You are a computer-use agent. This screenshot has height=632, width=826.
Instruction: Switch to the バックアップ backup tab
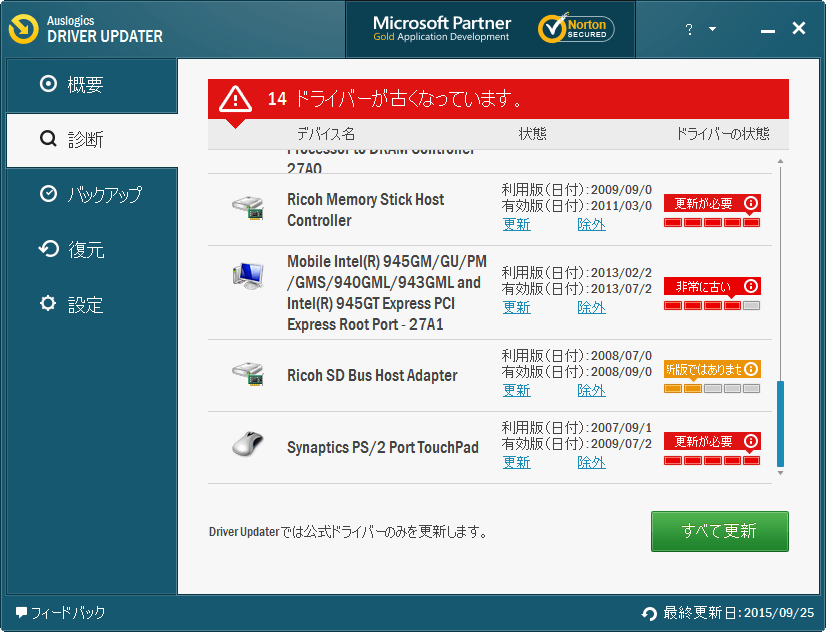92,194
